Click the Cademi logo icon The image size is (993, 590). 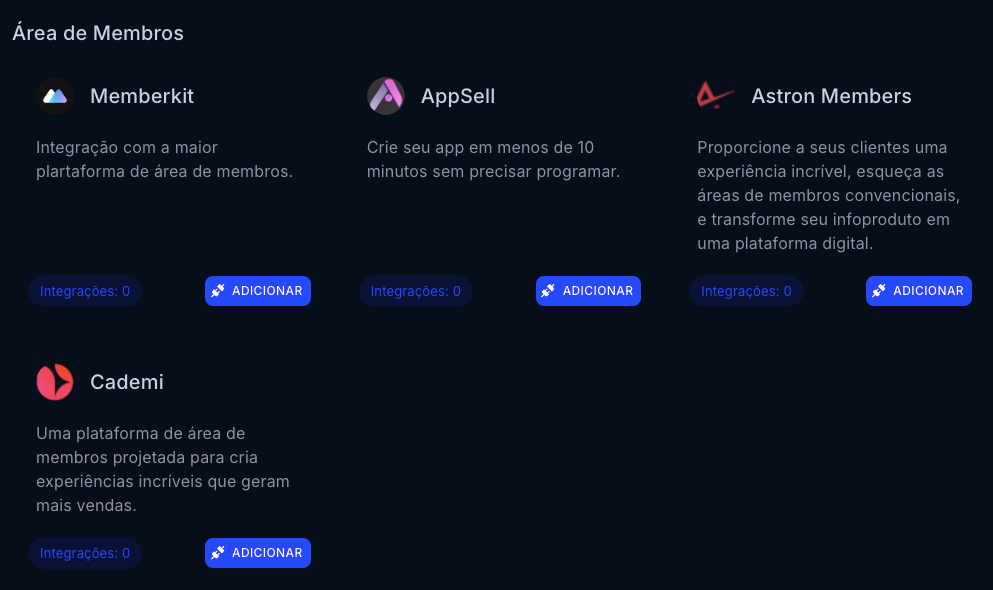click(55, 382)
